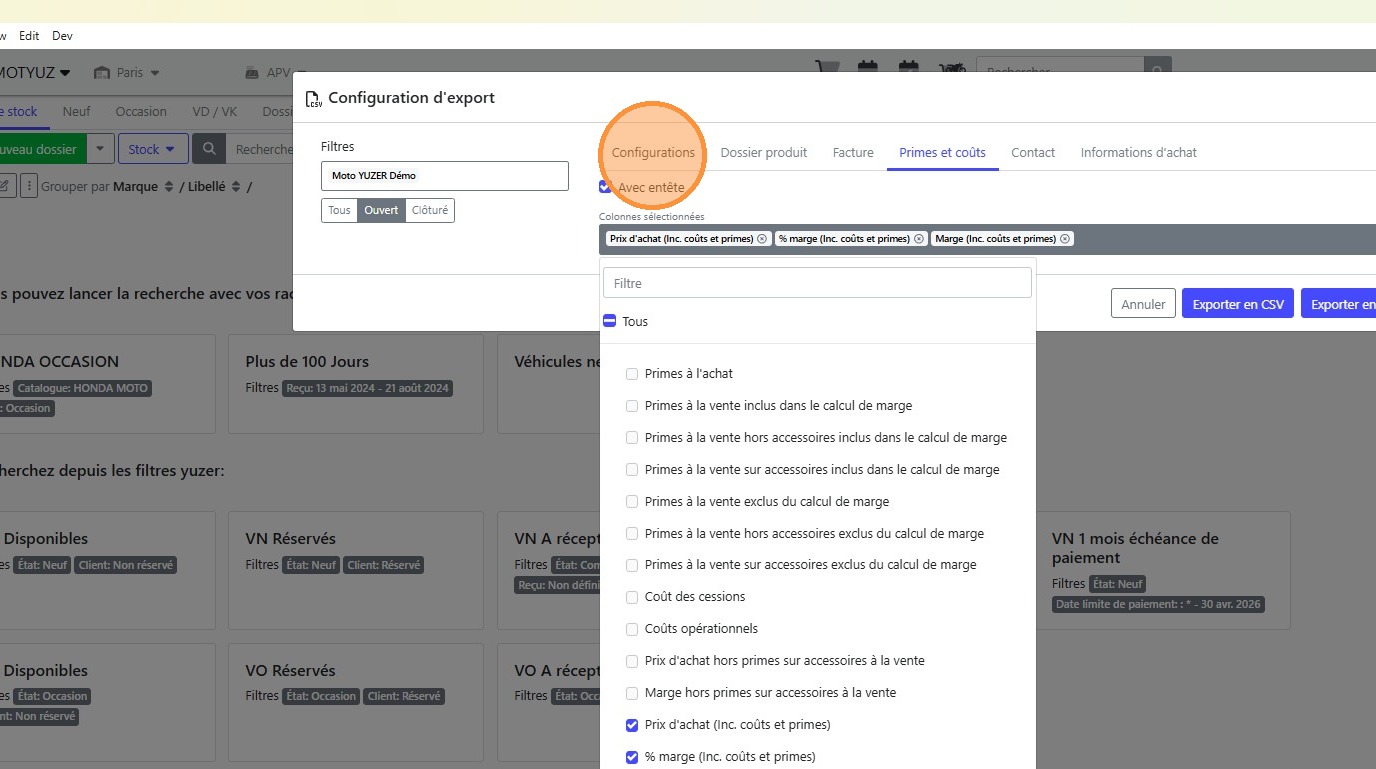The image size is (1376, 769).
Task: Click the "Moto YUZER Démo" filter field
Action: coord(445,176)
